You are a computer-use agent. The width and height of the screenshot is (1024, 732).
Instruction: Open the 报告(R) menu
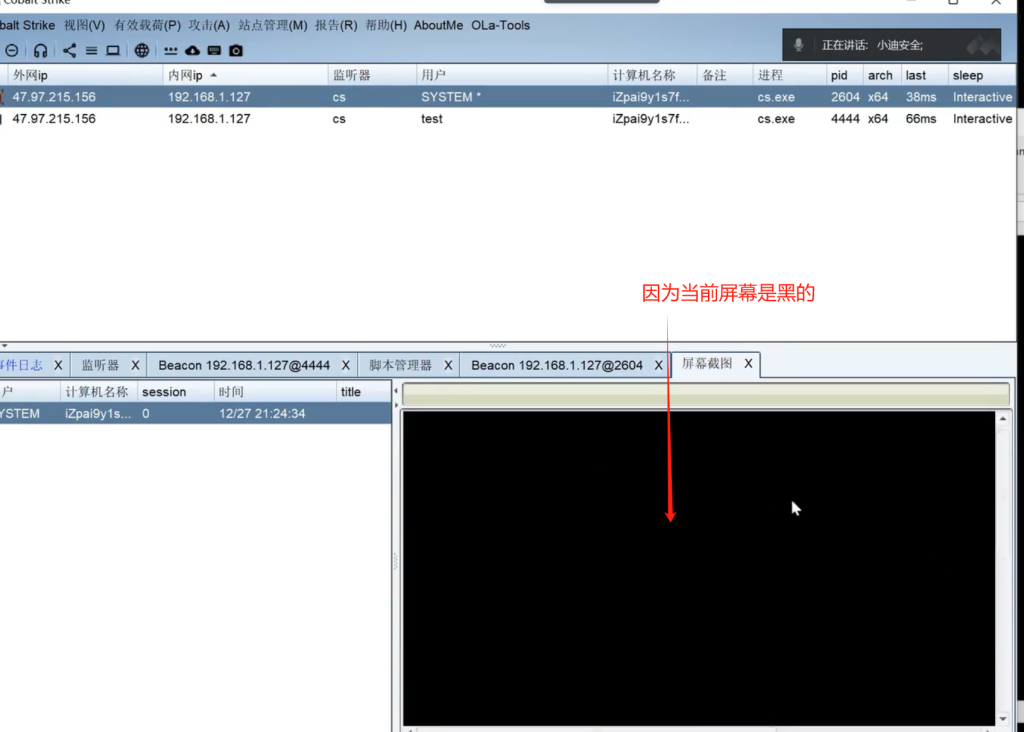point(336,25)
